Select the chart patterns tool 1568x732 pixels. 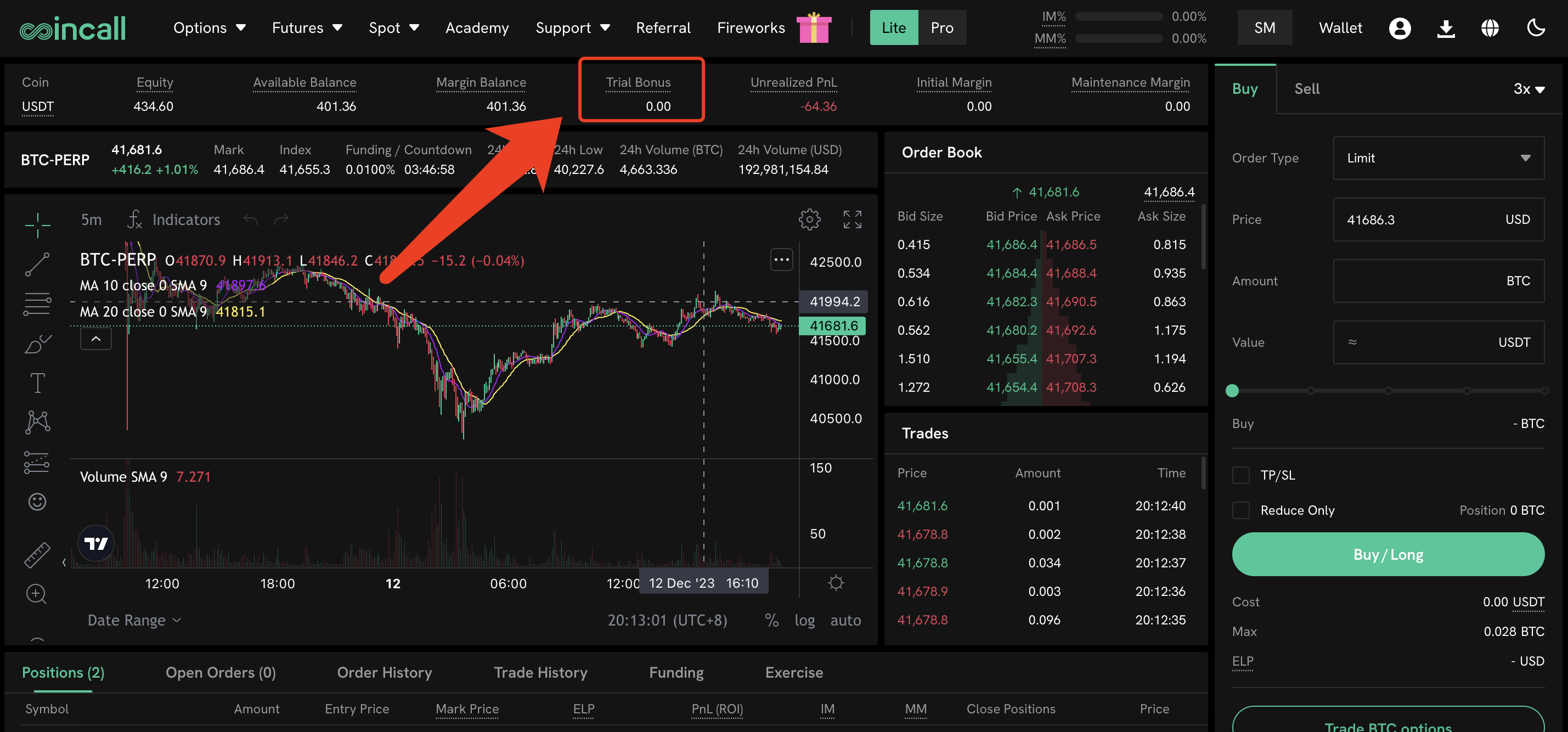point(37,422)
